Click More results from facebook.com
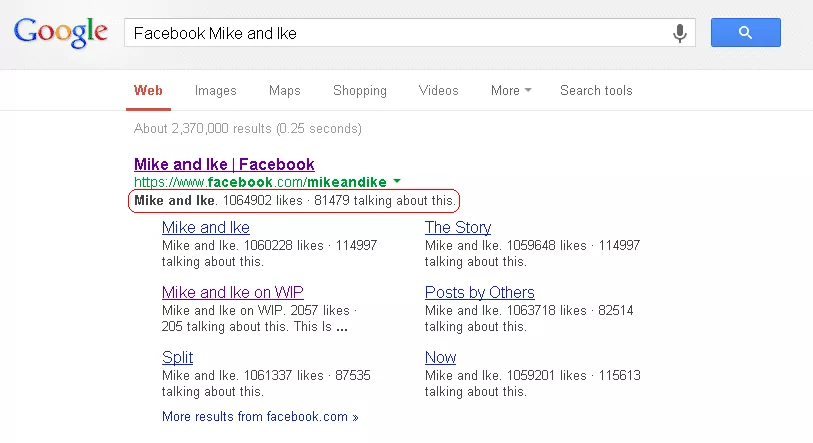The image size is (813, 443). pos(260,417)
